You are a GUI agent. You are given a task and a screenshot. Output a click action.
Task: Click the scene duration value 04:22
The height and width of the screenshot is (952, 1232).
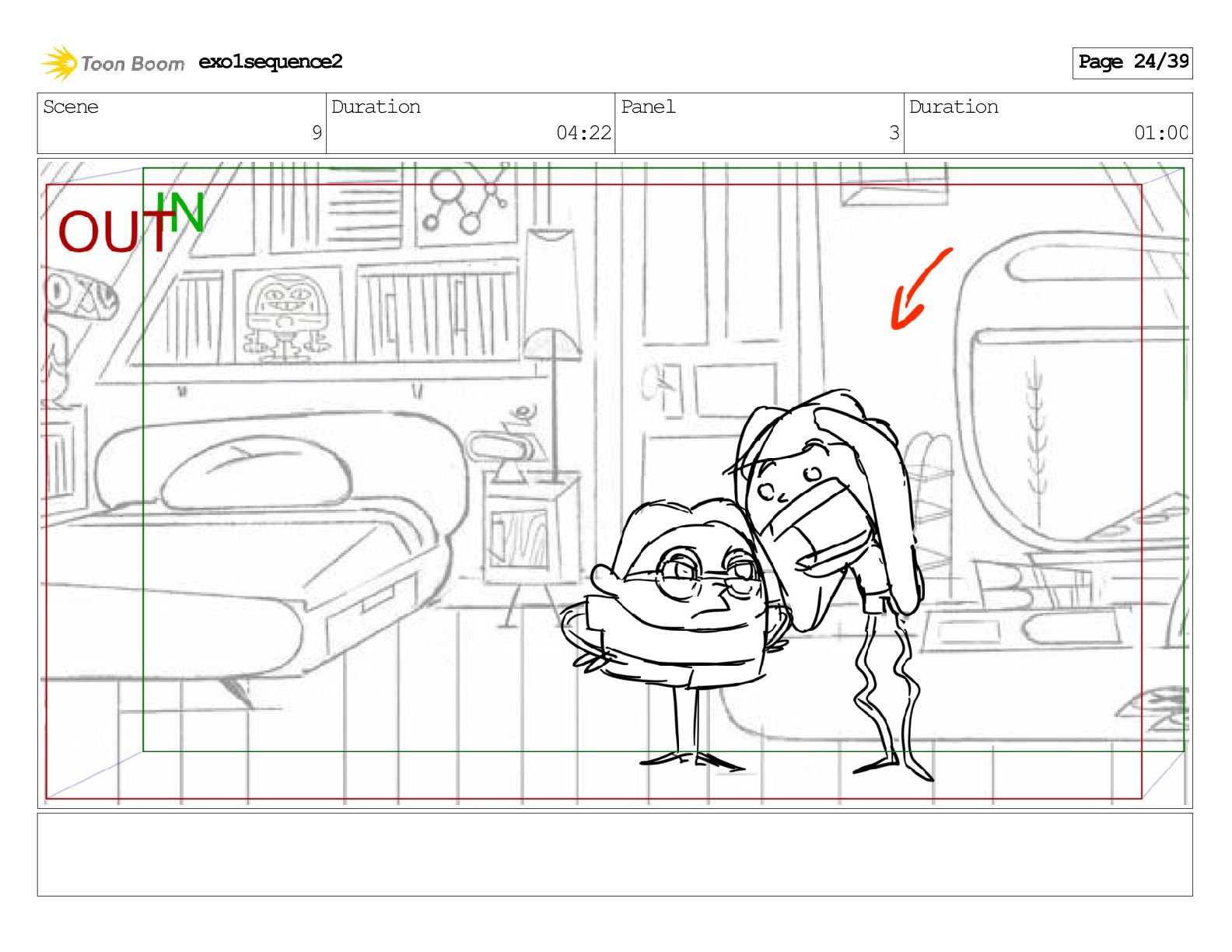pos(583,133)
